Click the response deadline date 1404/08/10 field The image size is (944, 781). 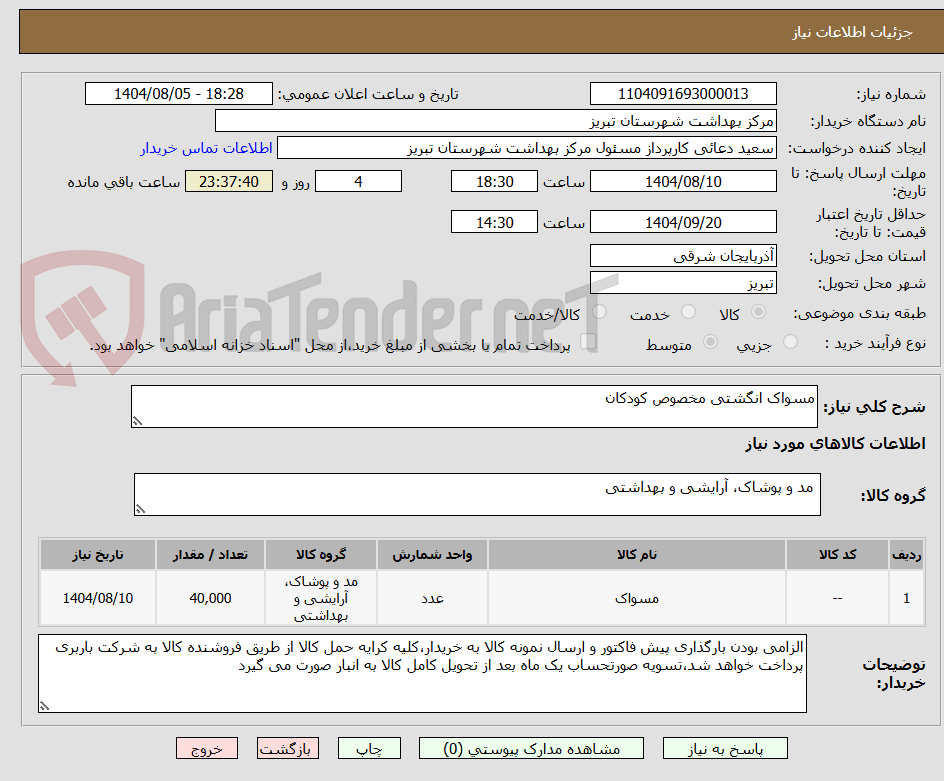(x=683, y=181)
